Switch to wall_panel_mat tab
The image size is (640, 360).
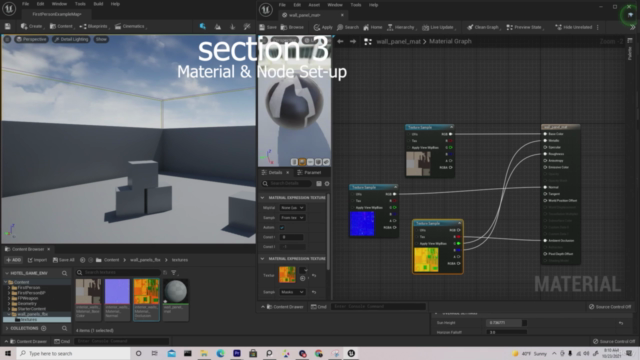pyautogui.click(x=304, y=15)
